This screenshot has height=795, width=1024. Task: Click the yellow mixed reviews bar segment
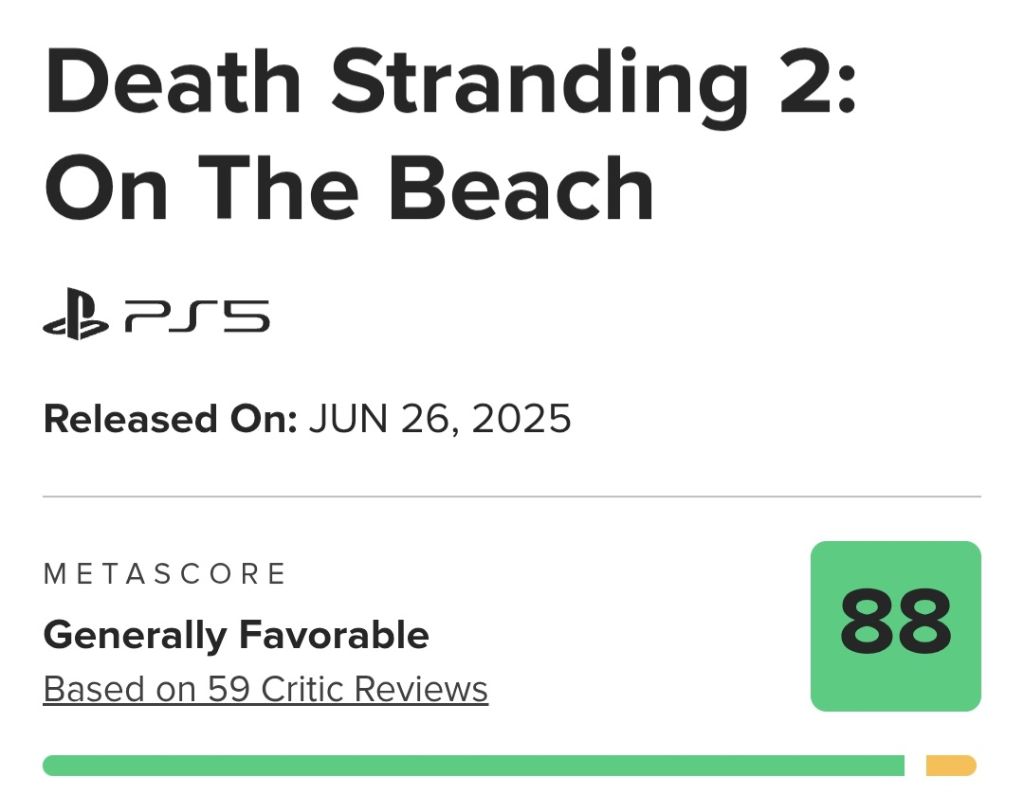point(951,766)
